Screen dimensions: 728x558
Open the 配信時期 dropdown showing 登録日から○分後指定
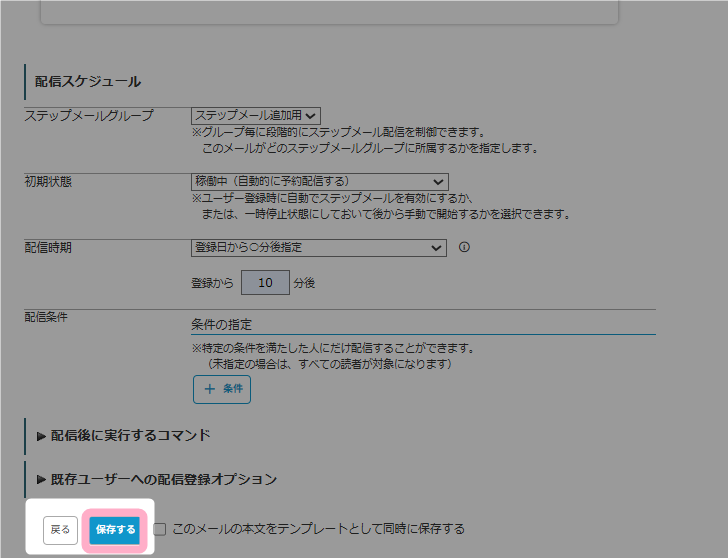(x=319, y=247)
